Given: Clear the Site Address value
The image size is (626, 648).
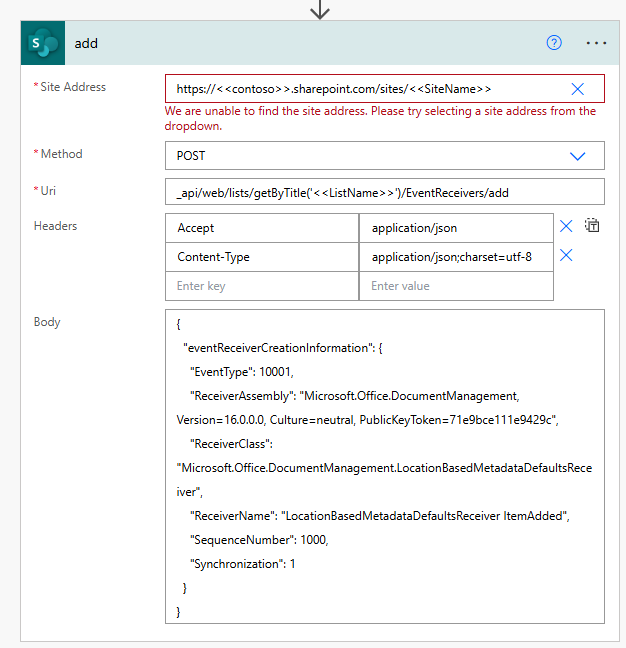Looking at the screenshot, I should (x=577, y=89).
